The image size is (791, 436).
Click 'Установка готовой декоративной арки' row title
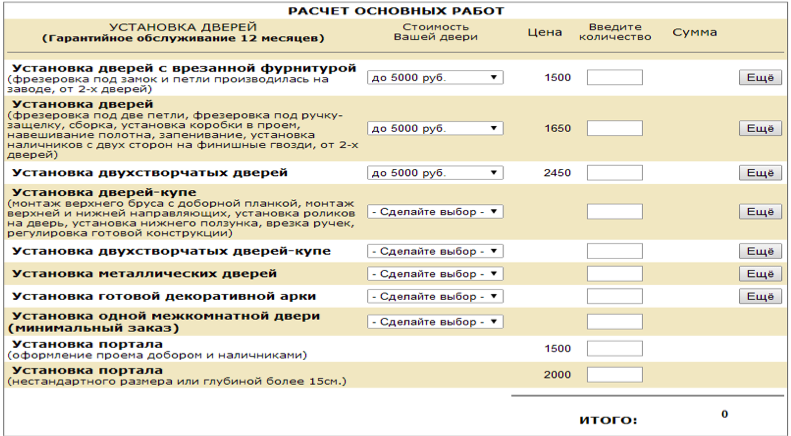click(164, 297)
